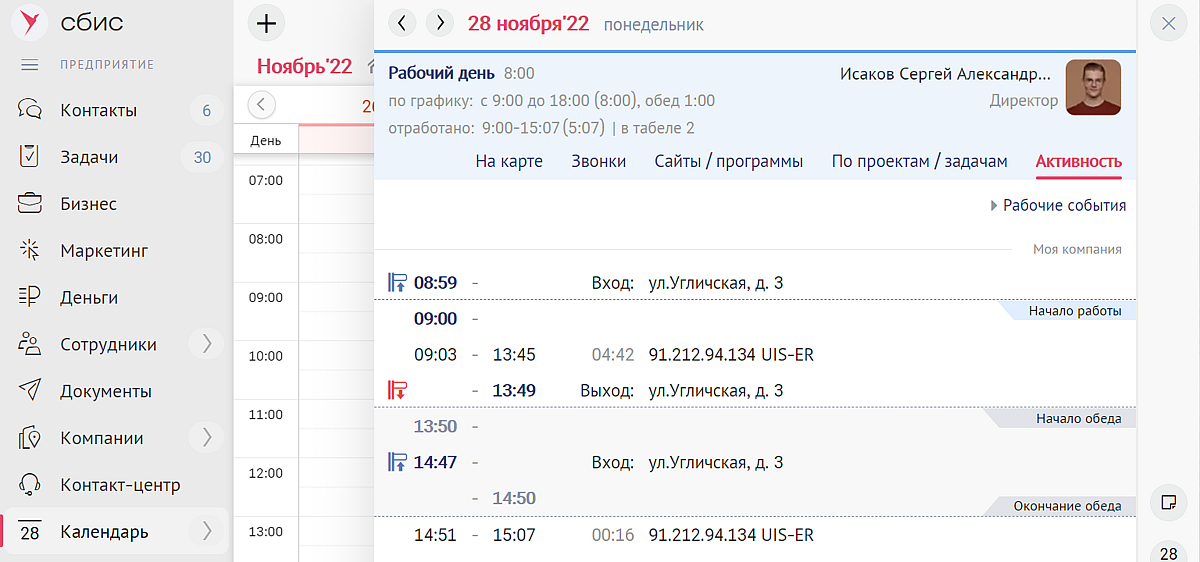Open Сайты / программы tab
Viewport: 1200px width, 562px height.
pos(728,162)
